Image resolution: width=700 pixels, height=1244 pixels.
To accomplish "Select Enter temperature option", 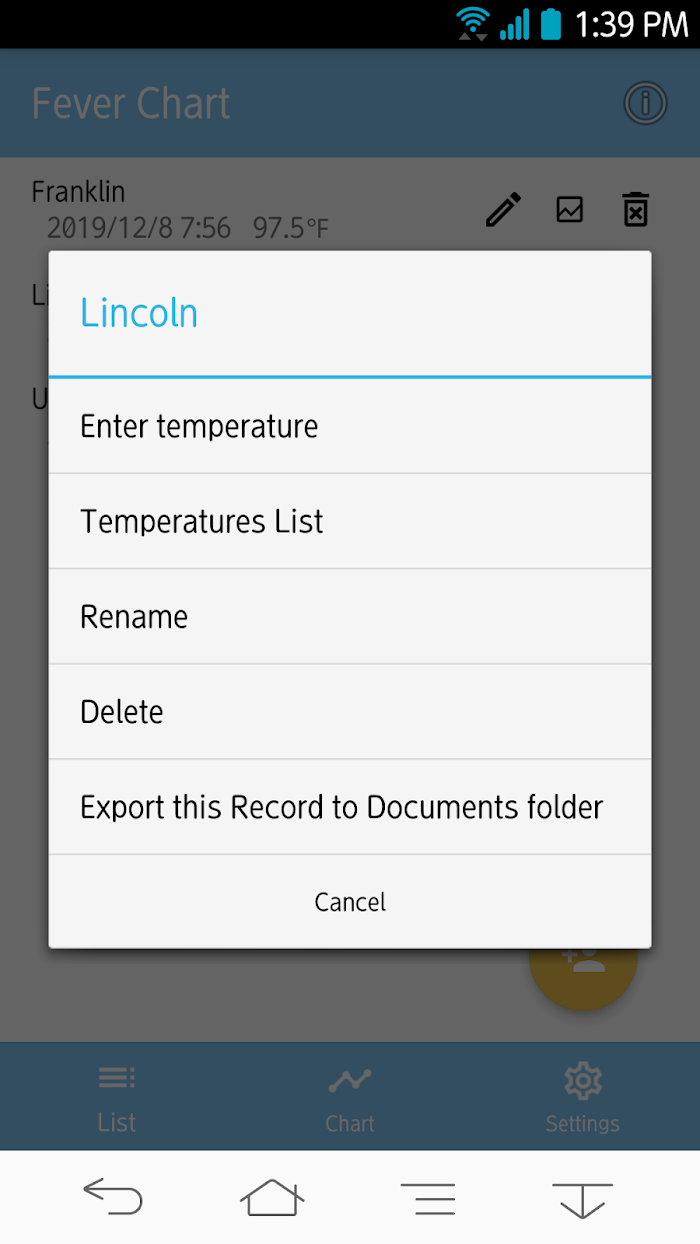I will tap(350, 427).
